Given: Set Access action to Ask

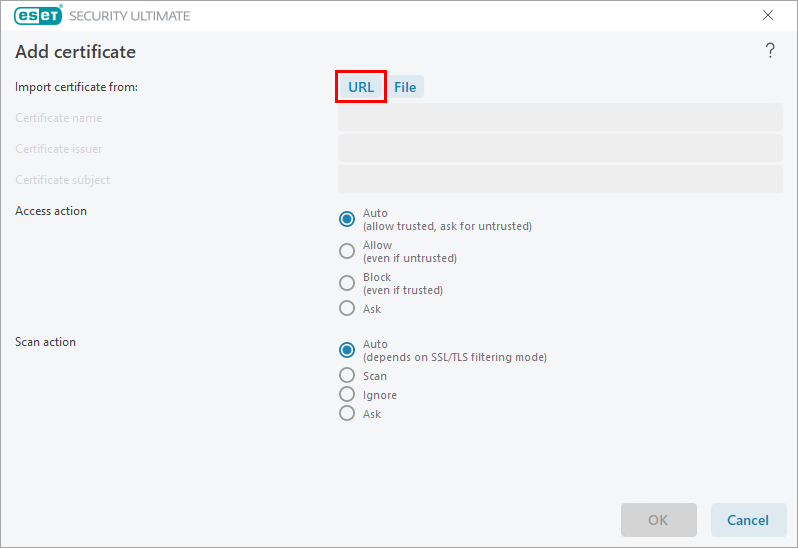Looking at the screenshot, I should [x=347, y=309].
